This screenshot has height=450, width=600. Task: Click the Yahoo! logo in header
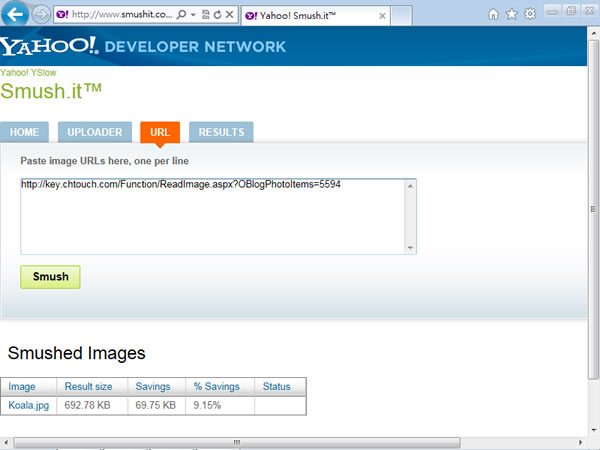49,46
